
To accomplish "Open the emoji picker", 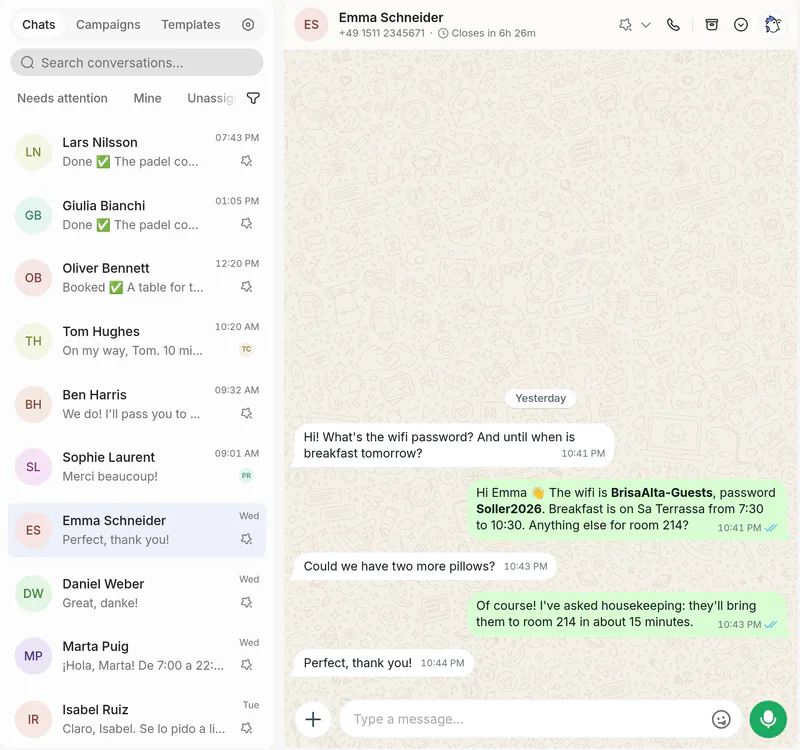I will pos(721,719).
